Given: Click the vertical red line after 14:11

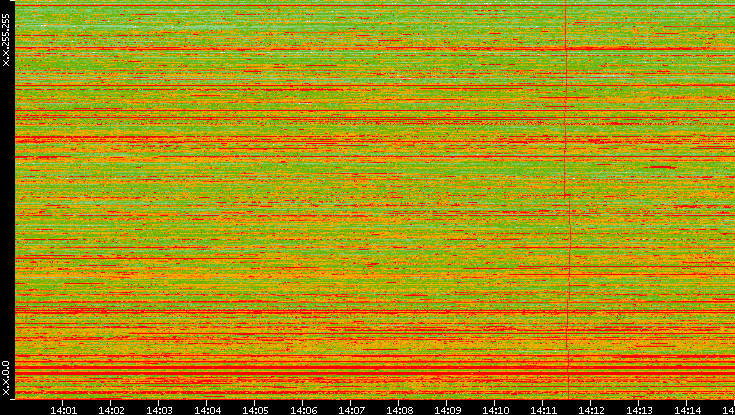Looking at the screenshot, I should 567,199.
